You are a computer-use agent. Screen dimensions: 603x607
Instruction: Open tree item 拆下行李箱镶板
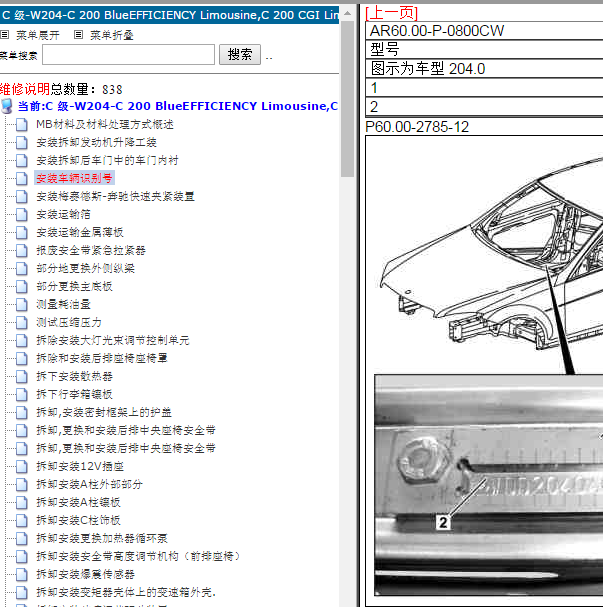coord(74,394)
